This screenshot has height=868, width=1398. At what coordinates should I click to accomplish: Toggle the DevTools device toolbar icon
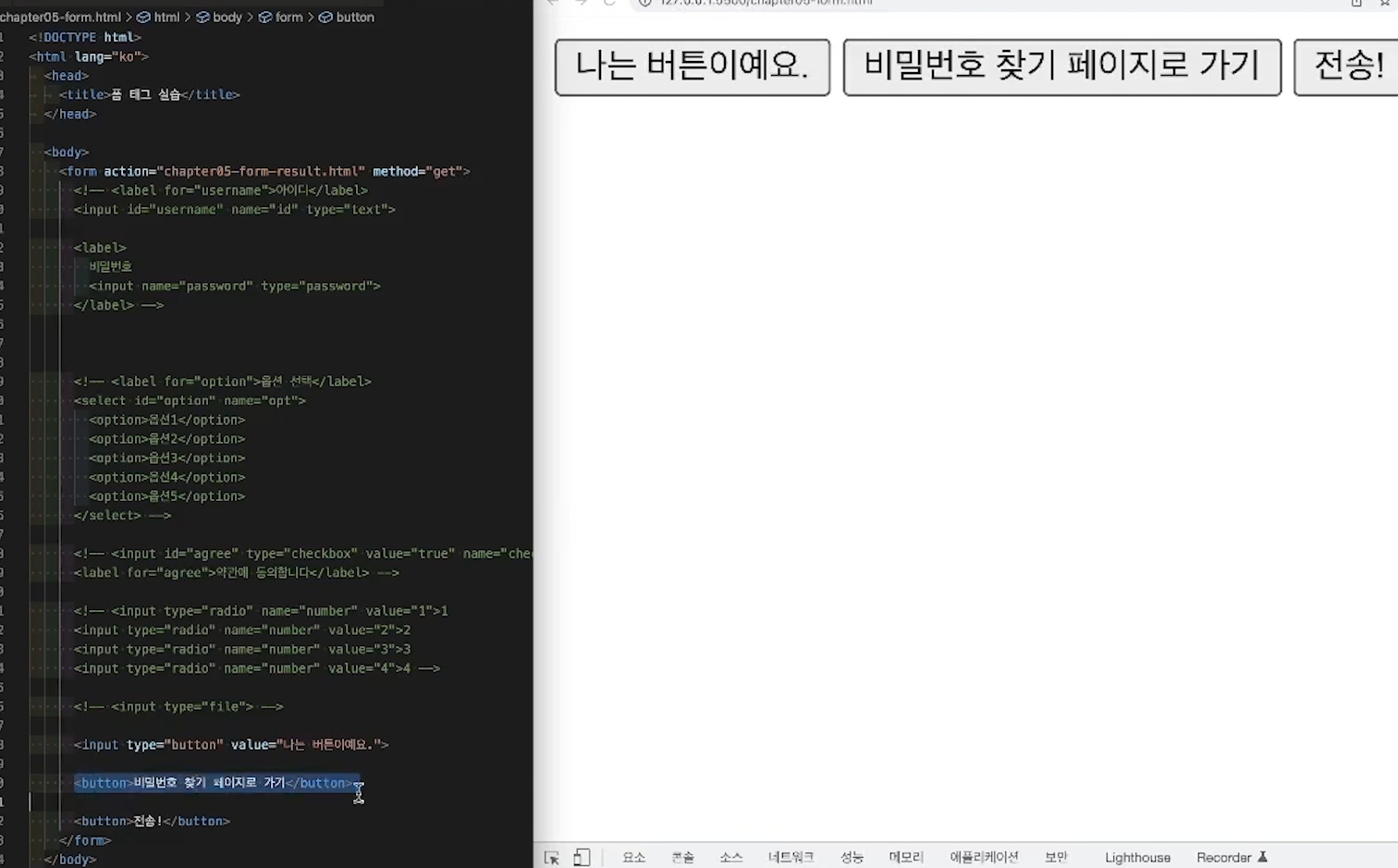[582, 858]
